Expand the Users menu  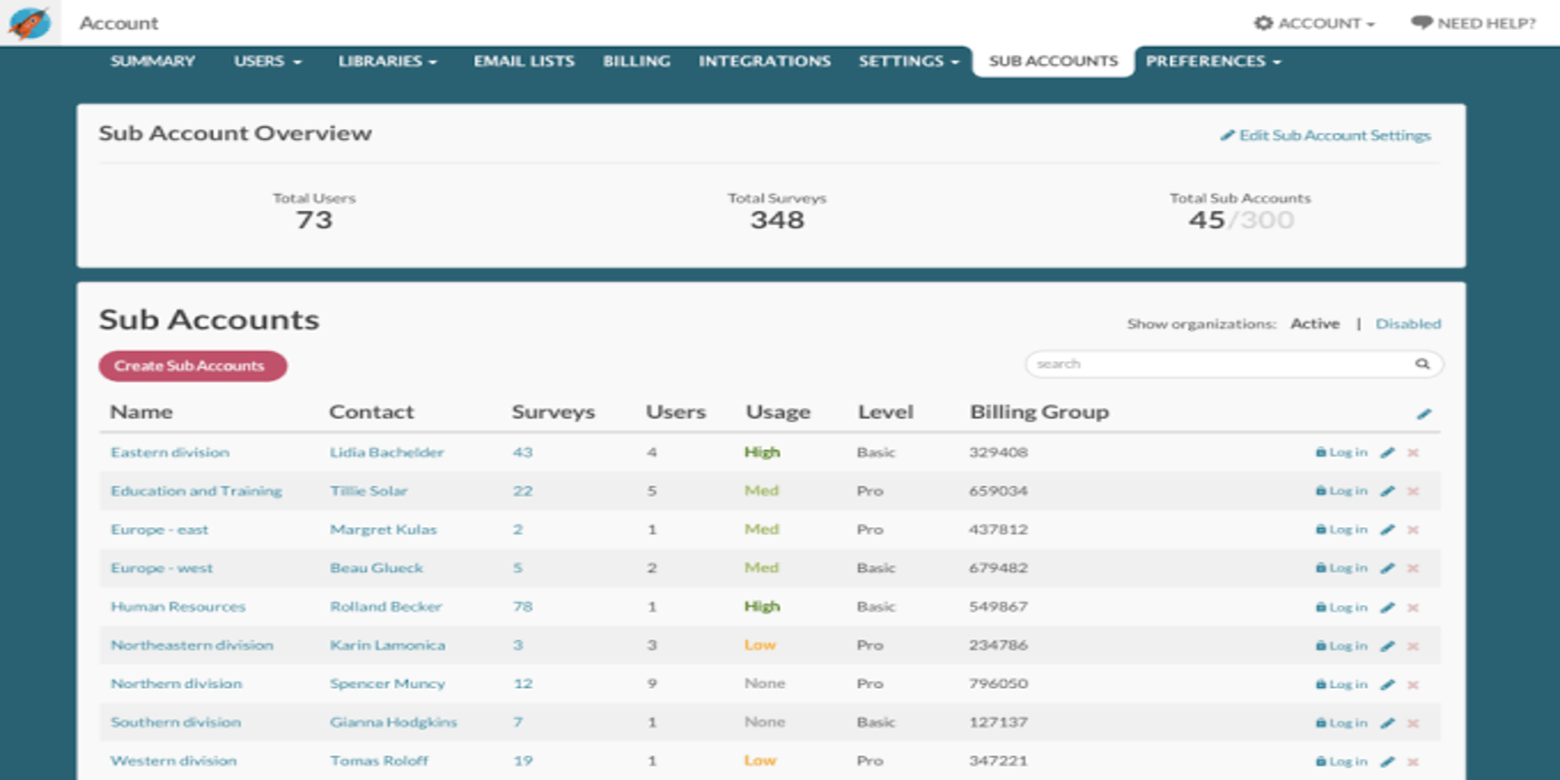(x=267, y=61)
